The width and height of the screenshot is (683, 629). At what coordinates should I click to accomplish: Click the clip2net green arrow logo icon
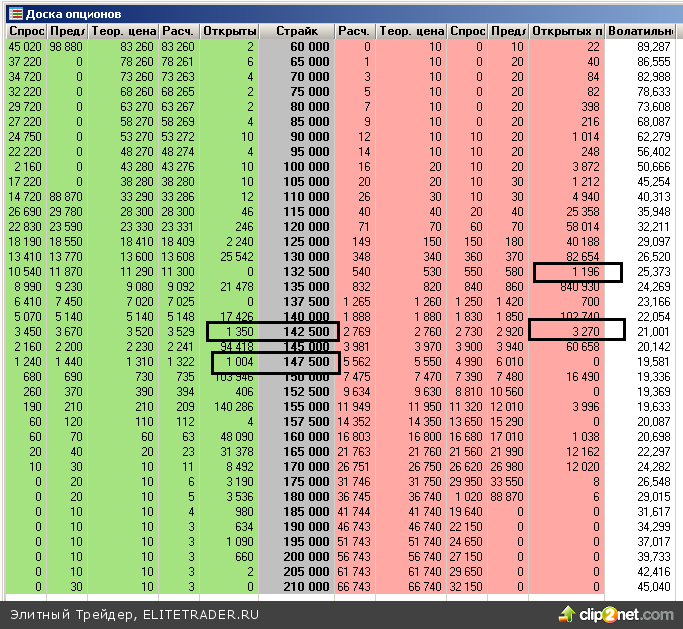click(568, 612)
